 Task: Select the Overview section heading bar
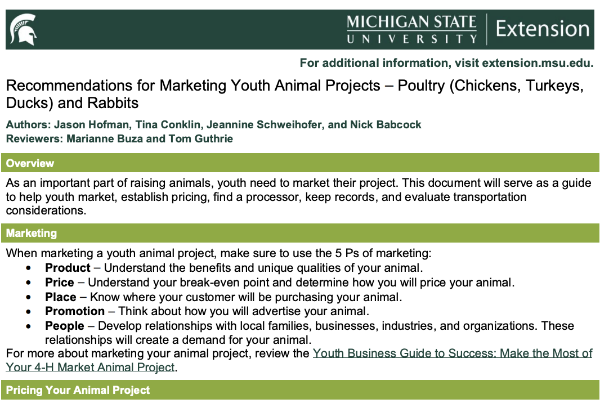[300, 162]
